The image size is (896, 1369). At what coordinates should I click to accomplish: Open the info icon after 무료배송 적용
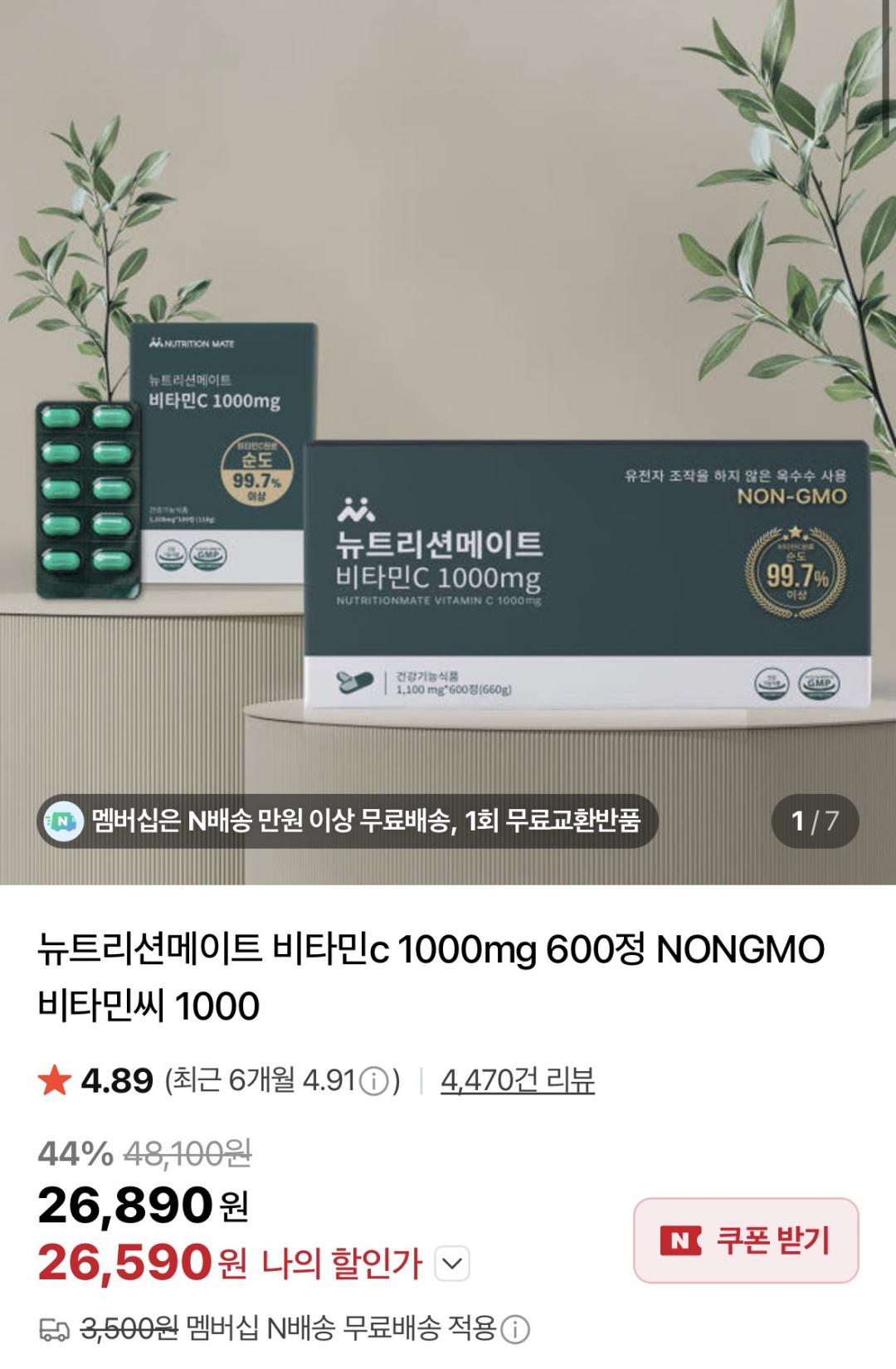pyautogui.click(x=515, y=1330)
